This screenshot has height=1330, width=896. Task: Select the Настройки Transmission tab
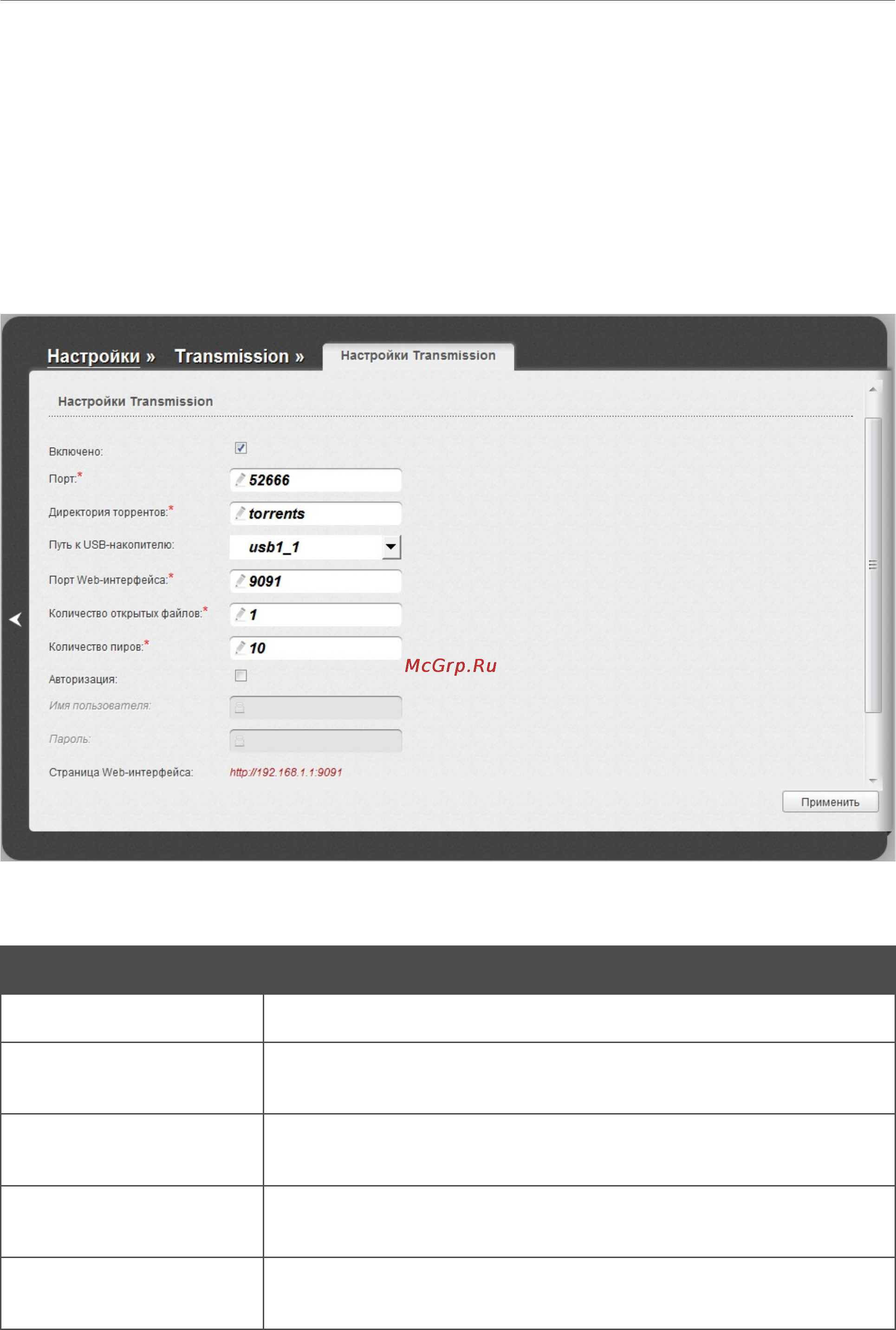(418, 356)
